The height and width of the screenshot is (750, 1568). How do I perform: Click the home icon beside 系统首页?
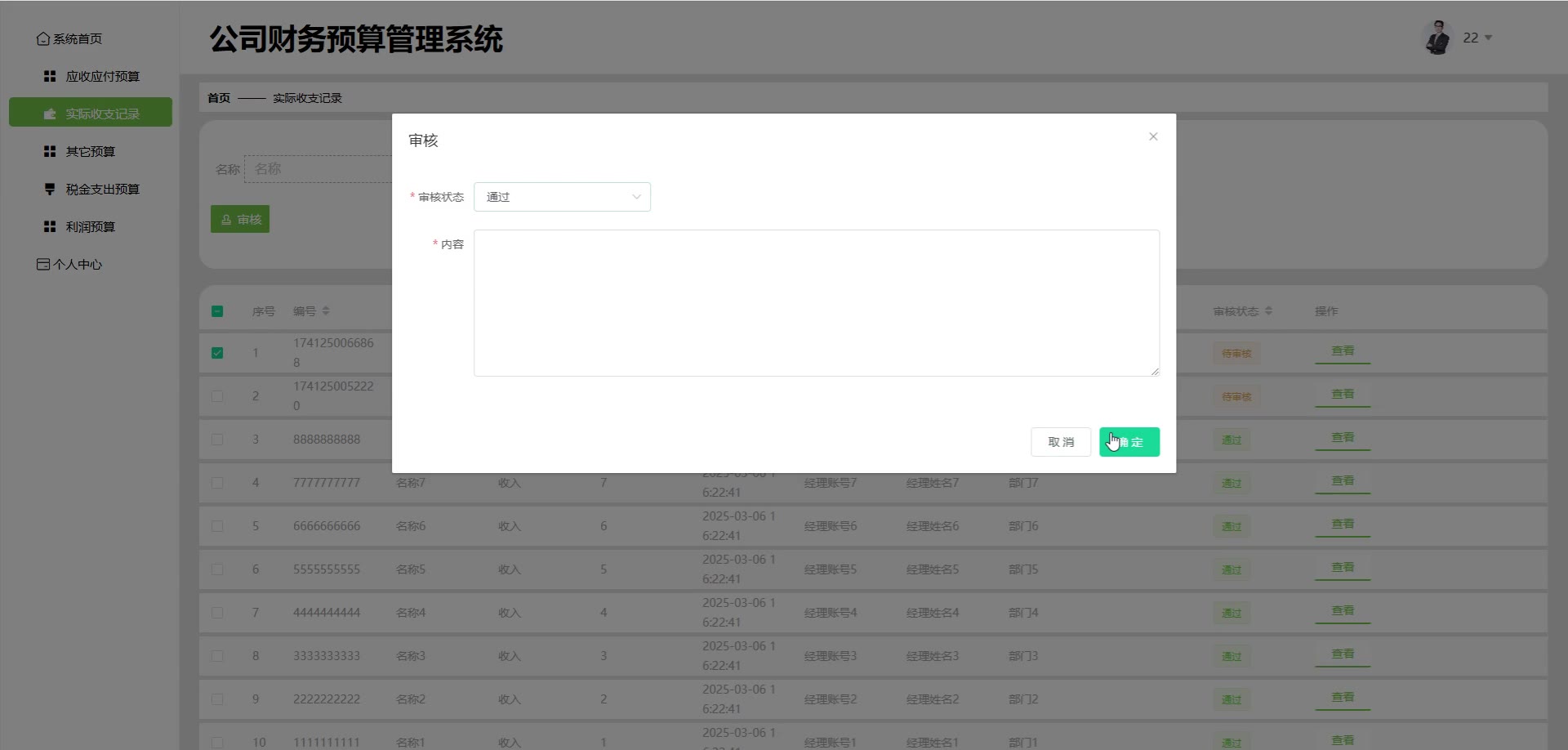(x=42, y=38)
